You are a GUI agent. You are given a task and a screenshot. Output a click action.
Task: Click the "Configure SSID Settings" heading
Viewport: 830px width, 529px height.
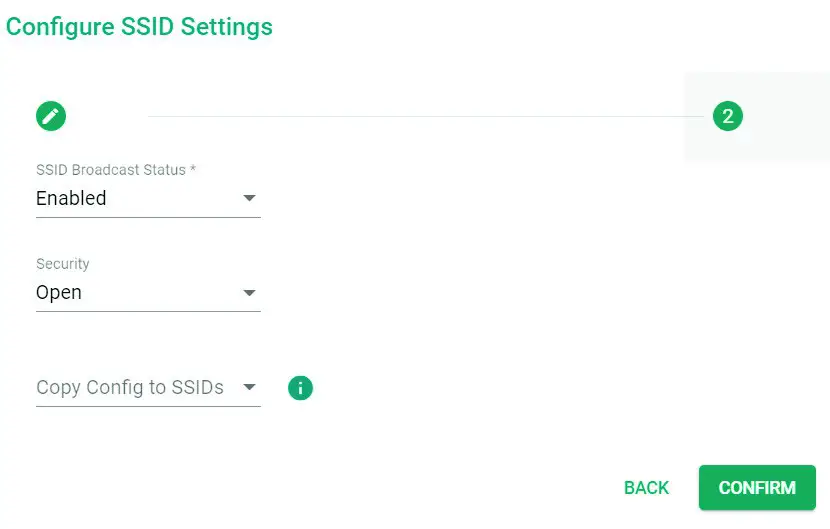[139, 26]
